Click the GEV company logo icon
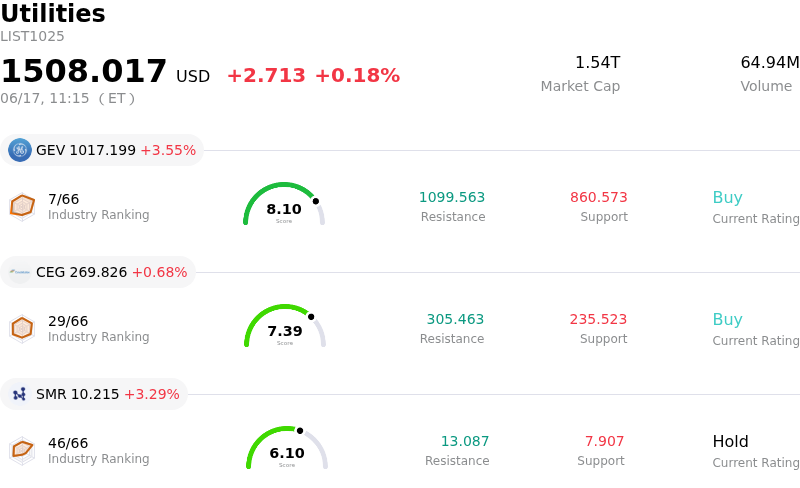800x488 pixels. click(19, 150)
